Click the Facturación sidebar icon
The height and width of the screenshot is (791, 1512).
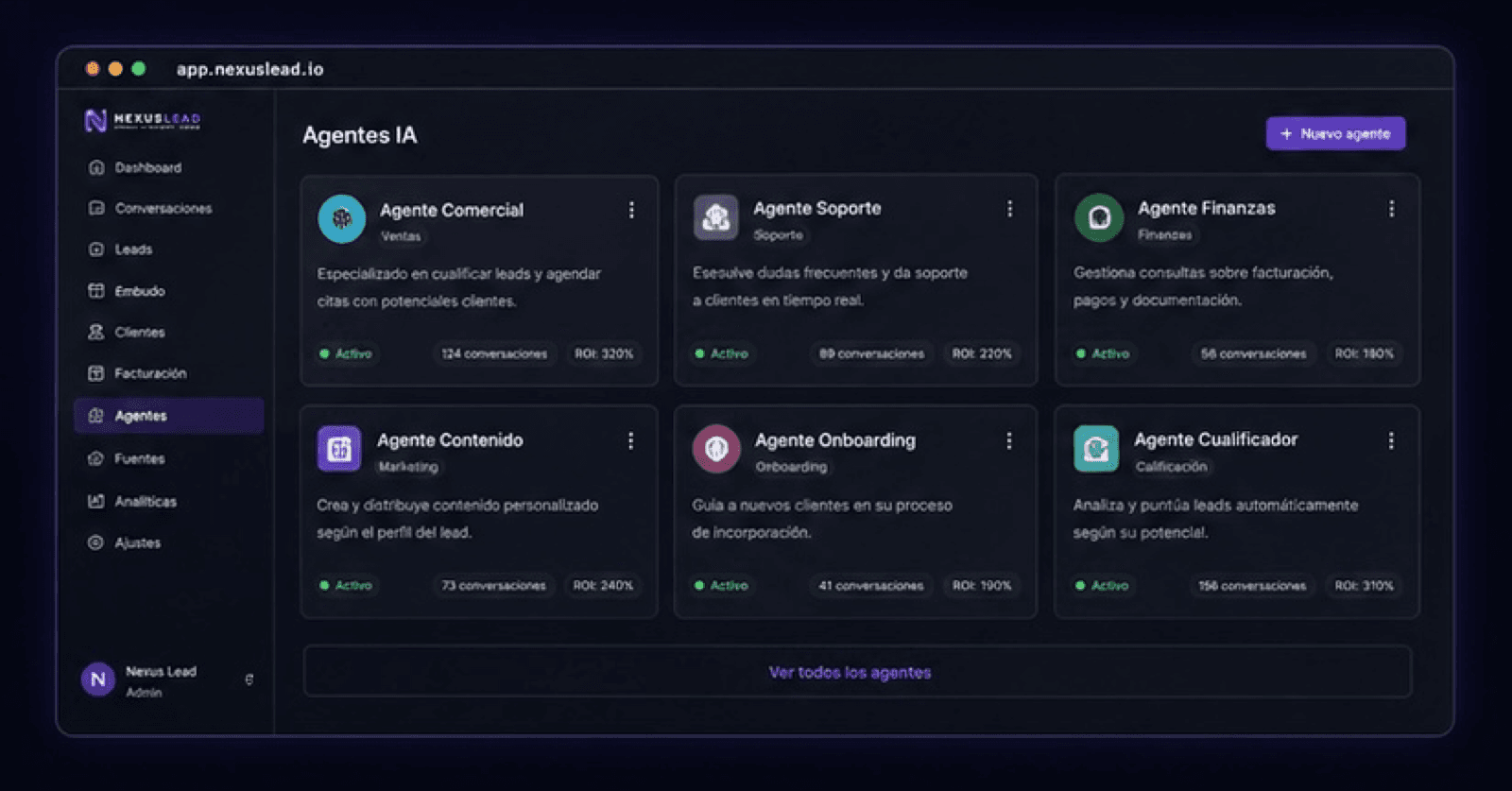point(95,373)
